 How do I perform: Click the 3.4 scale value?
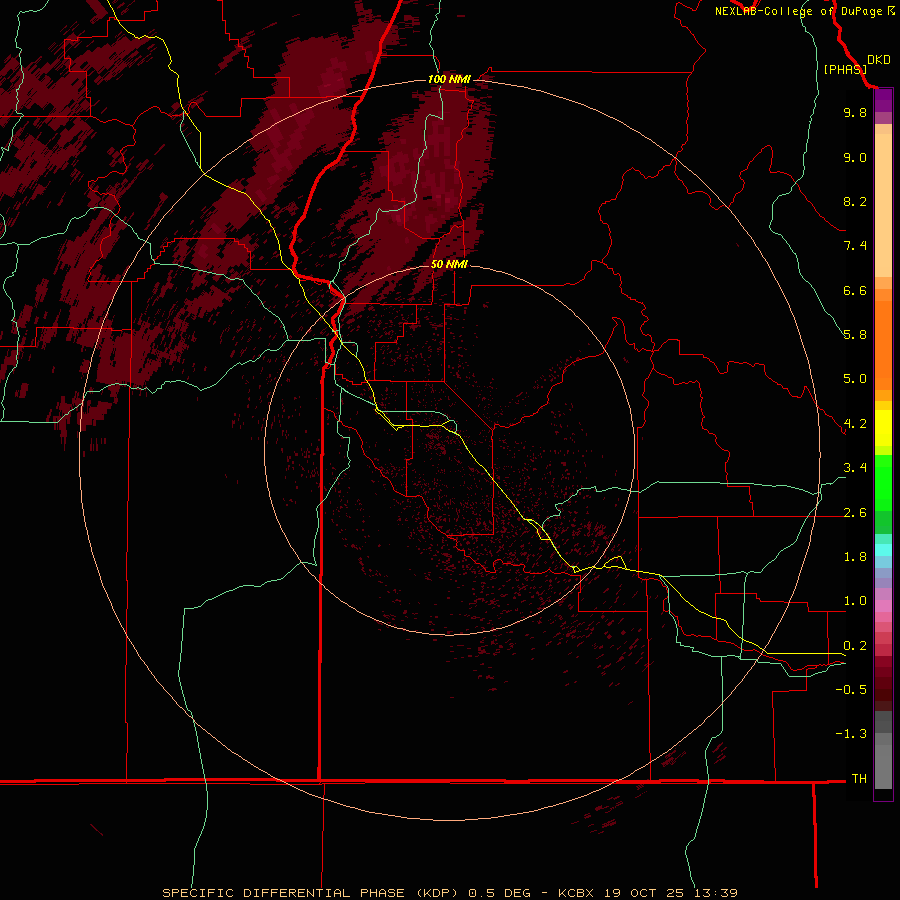tap(855, 468)
